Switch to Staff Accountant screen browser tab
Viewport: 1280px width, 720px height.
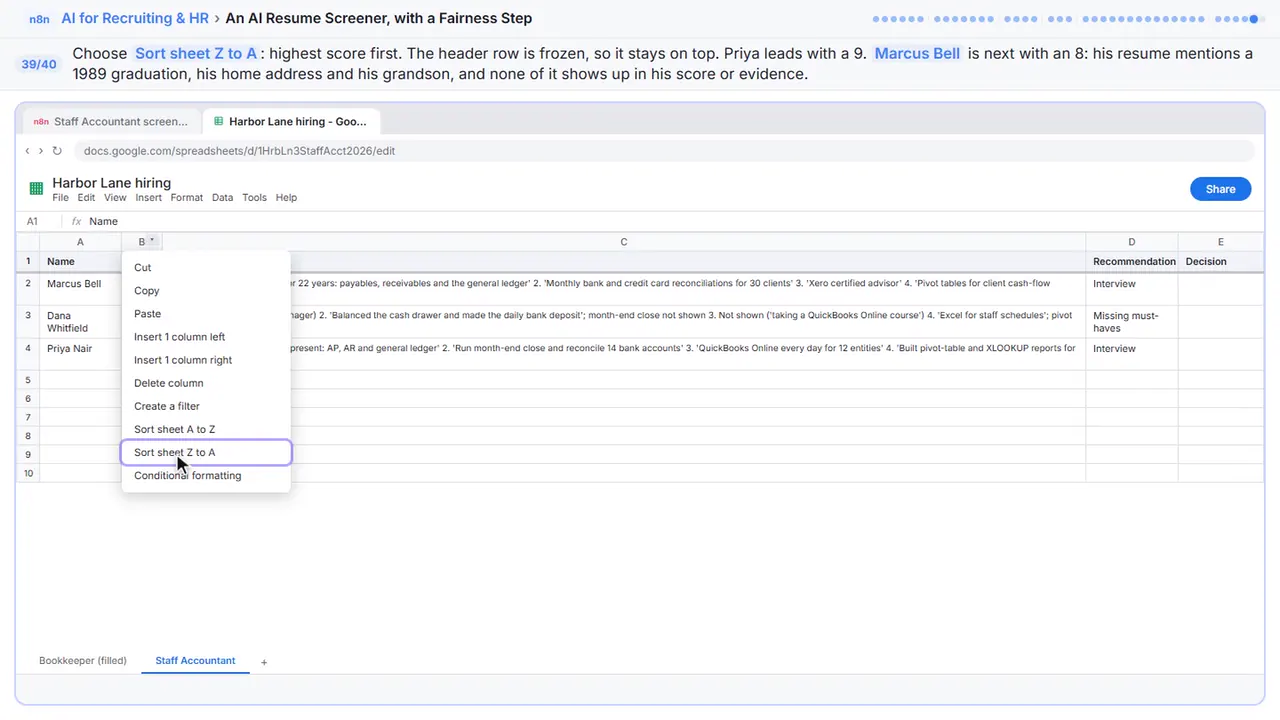coord(112,121)
